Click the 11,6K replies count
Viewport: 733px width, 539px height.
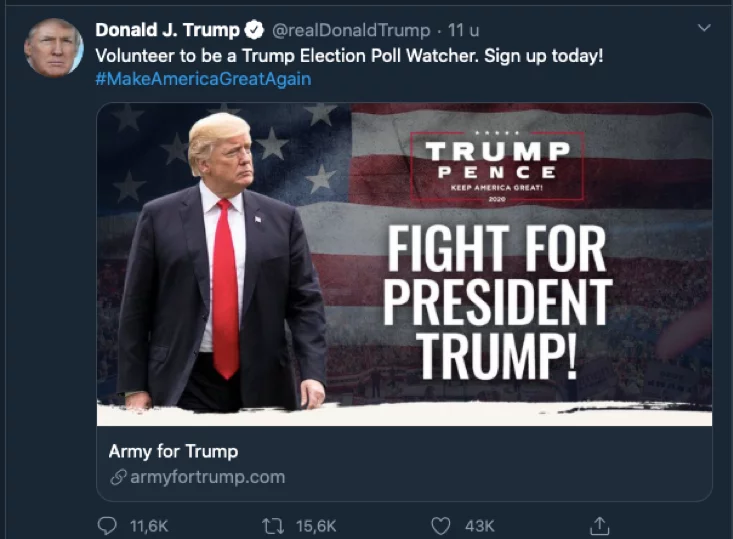[149, 526]
